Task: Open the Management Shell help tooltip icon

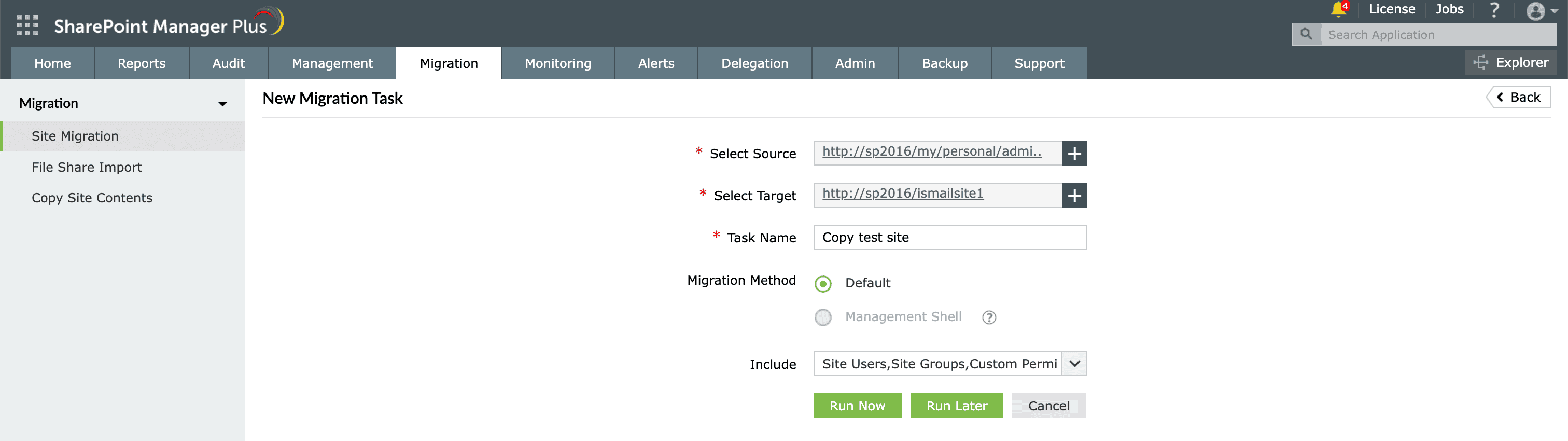Action: pos(989,316)
